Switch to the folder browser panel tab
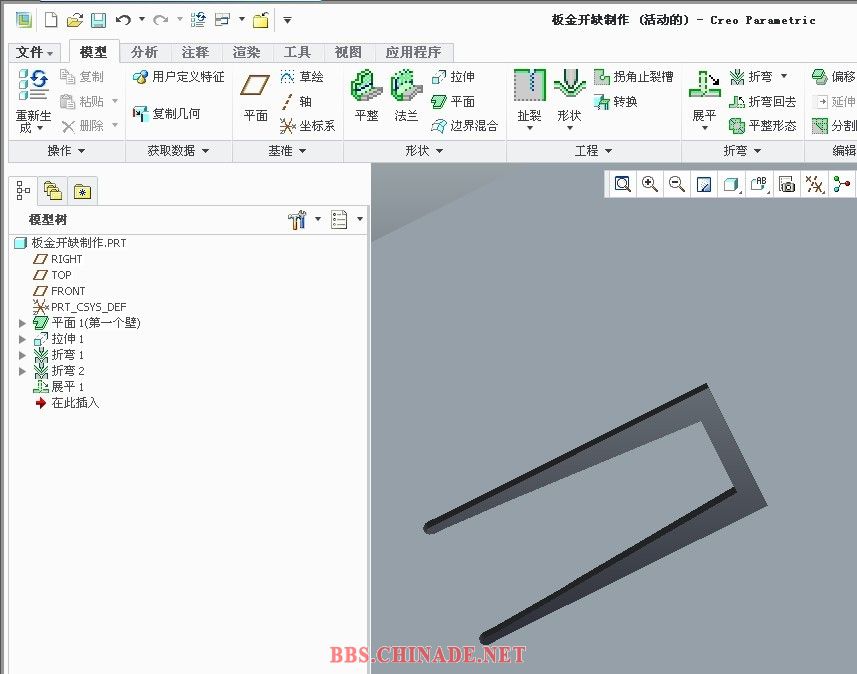This screenshot has height=674, width=857. [52, 191]
